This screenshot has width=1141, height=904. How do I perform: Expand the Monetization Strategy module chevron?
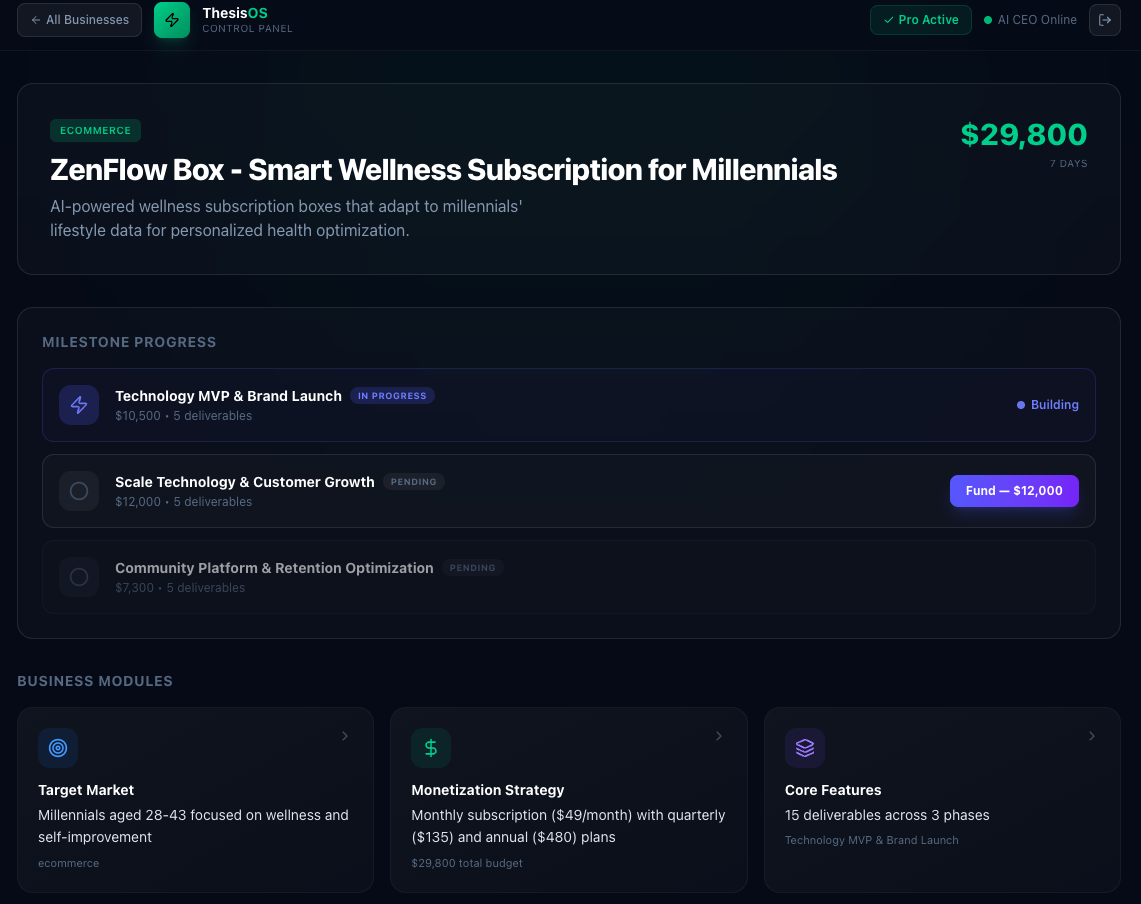coord(718,736)
